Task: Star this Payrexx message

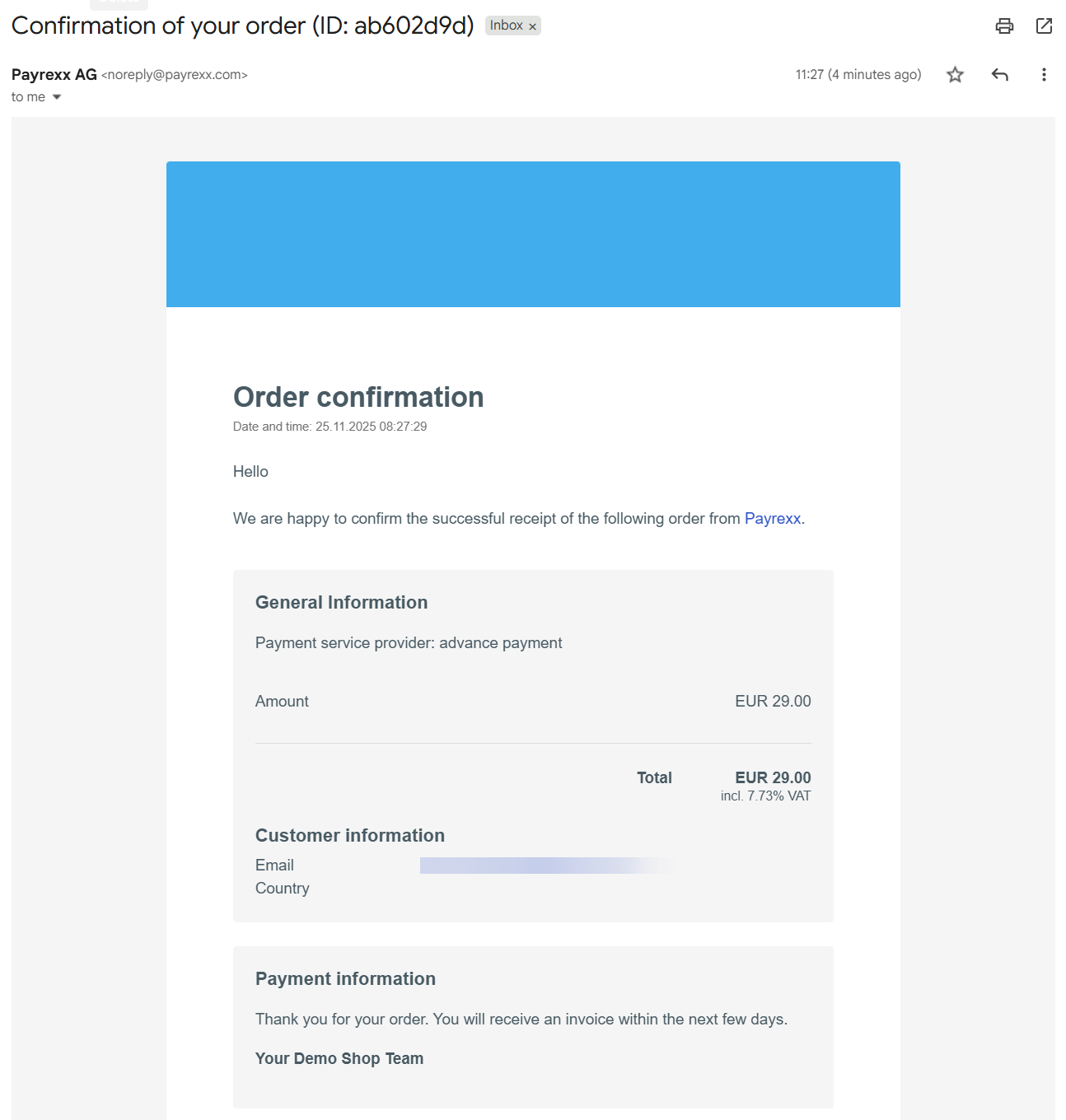Action: click(x=955, y=75)
